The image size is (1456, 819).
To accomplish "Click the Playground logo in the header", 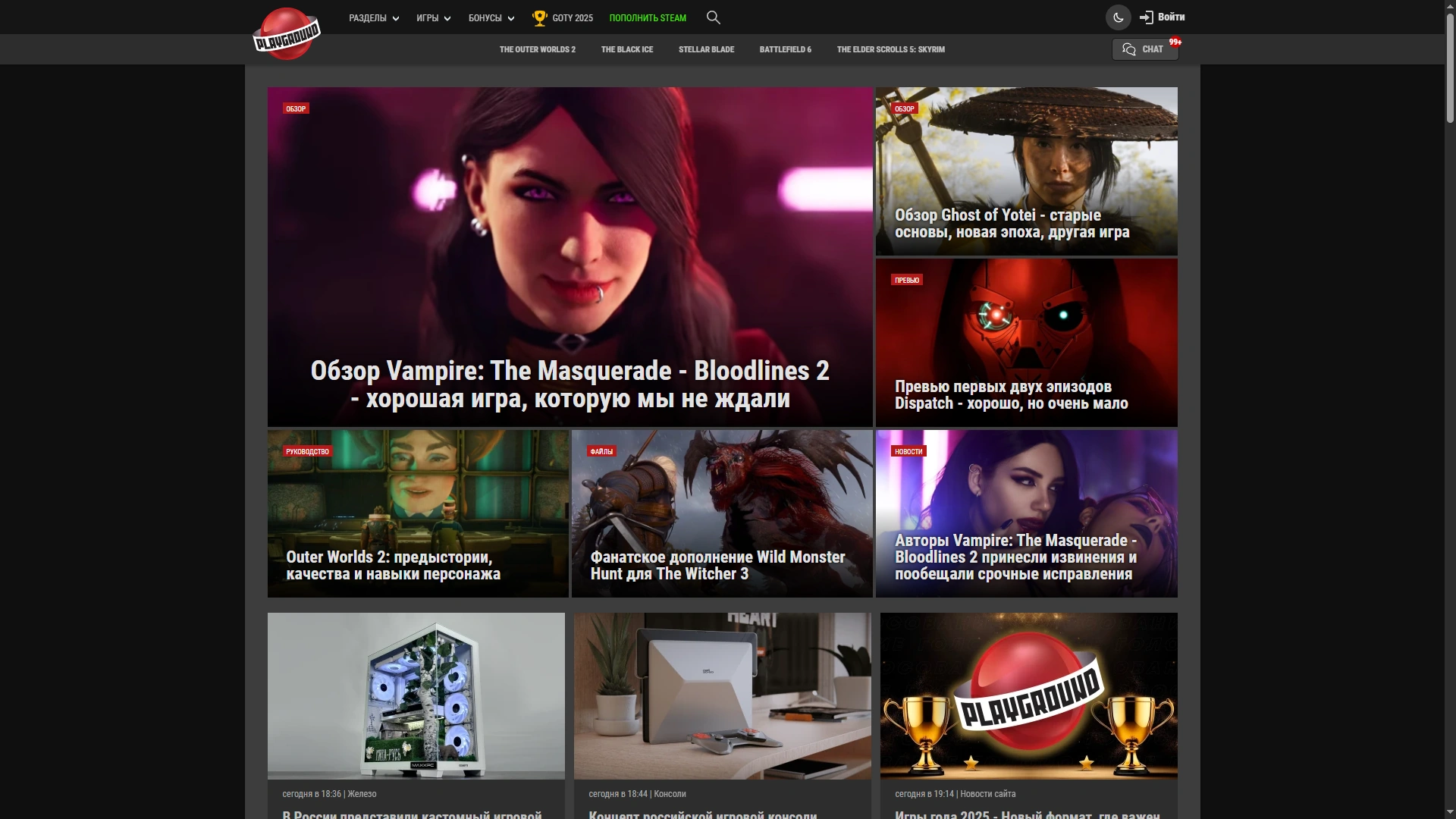I will coord(287,34).
